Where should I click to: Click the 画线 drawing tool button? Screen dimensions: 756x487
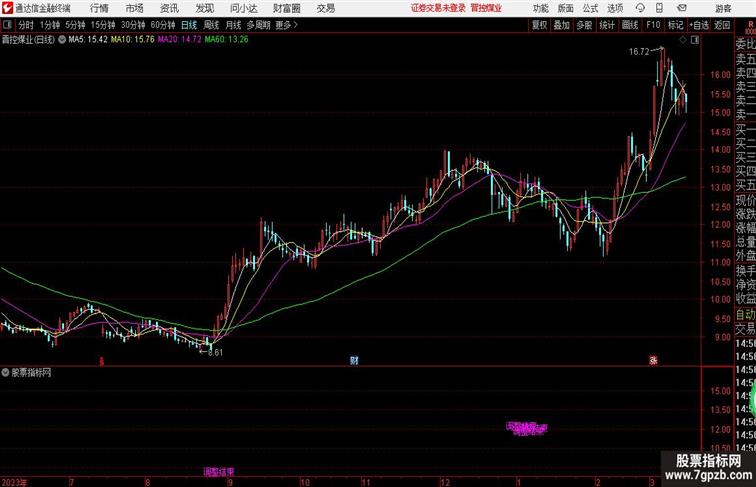[x=630, y=25]
